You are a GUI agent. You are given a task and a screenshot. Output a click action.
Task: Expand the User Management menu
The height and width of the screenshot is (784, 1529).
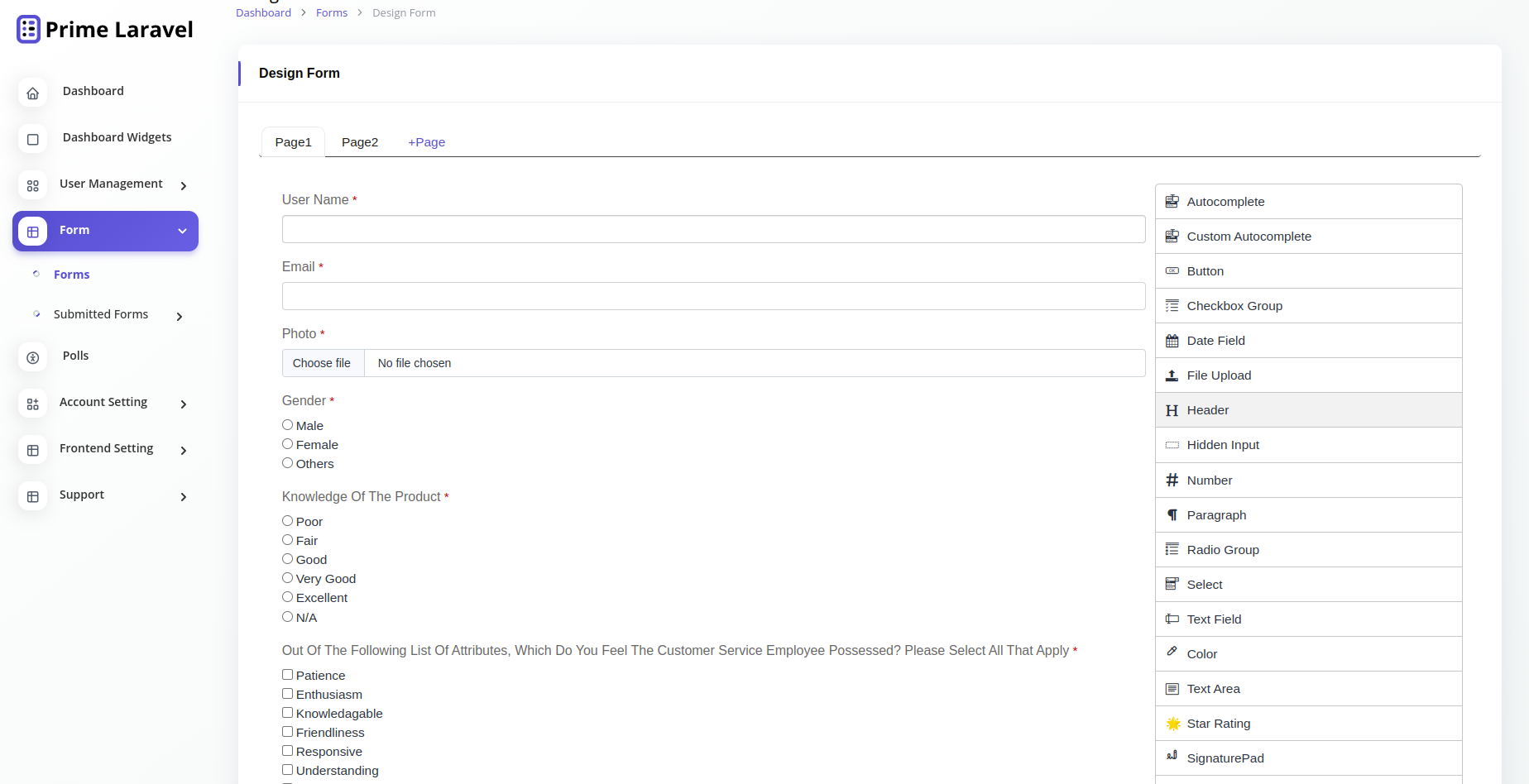coord(184,186)
